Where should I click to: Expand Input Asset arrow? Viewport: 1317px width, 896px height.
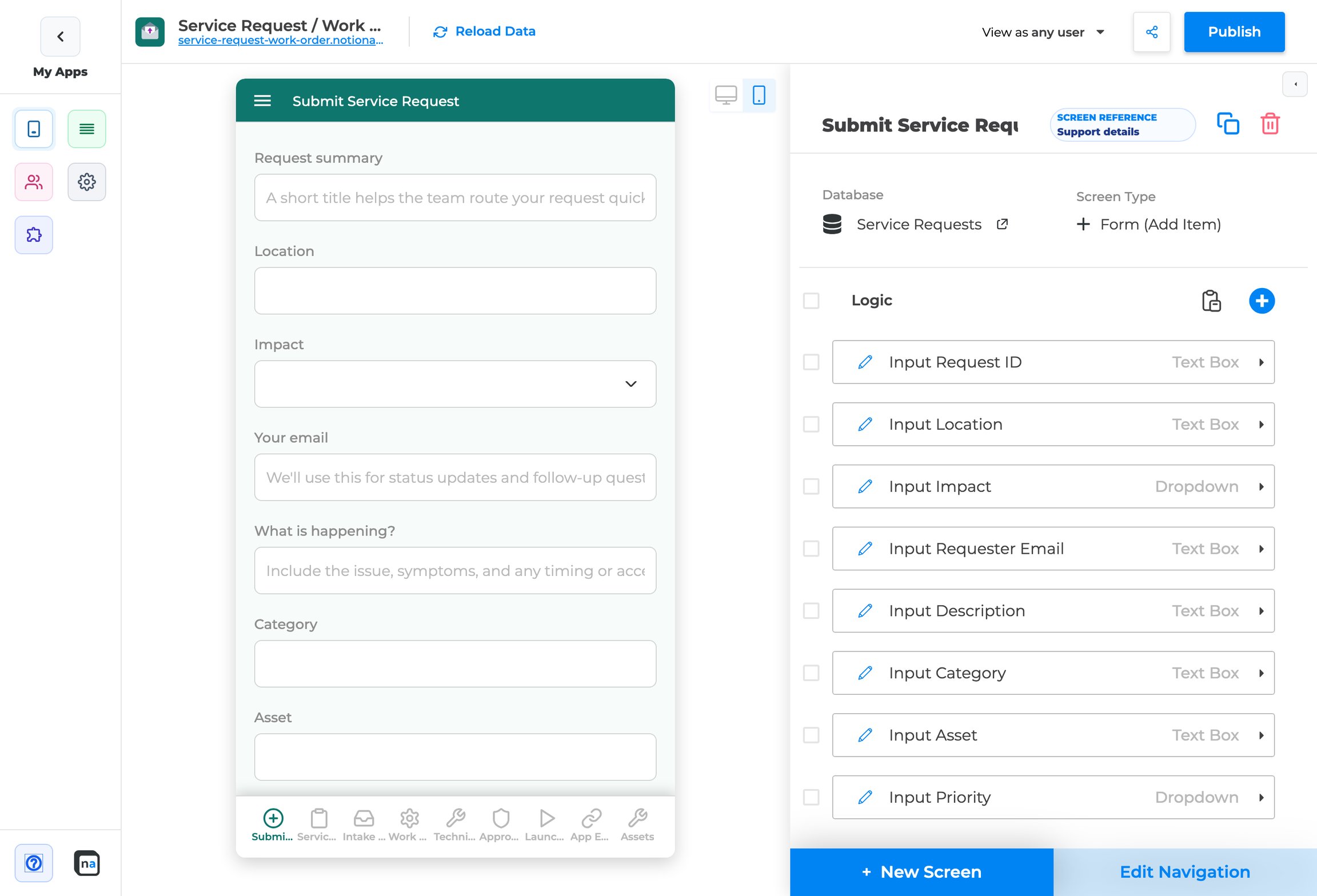pos(1261,735)
